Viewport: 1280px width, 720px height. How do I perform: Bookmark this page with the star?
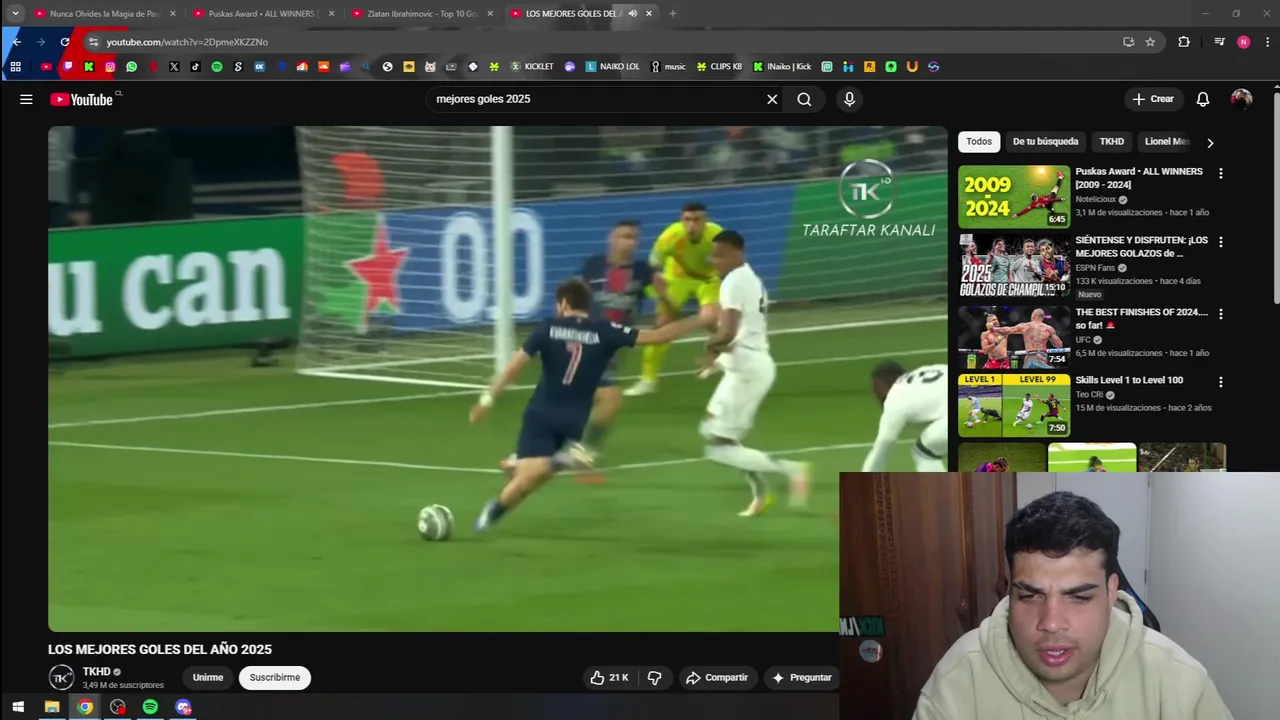(x=1150, y=42)
